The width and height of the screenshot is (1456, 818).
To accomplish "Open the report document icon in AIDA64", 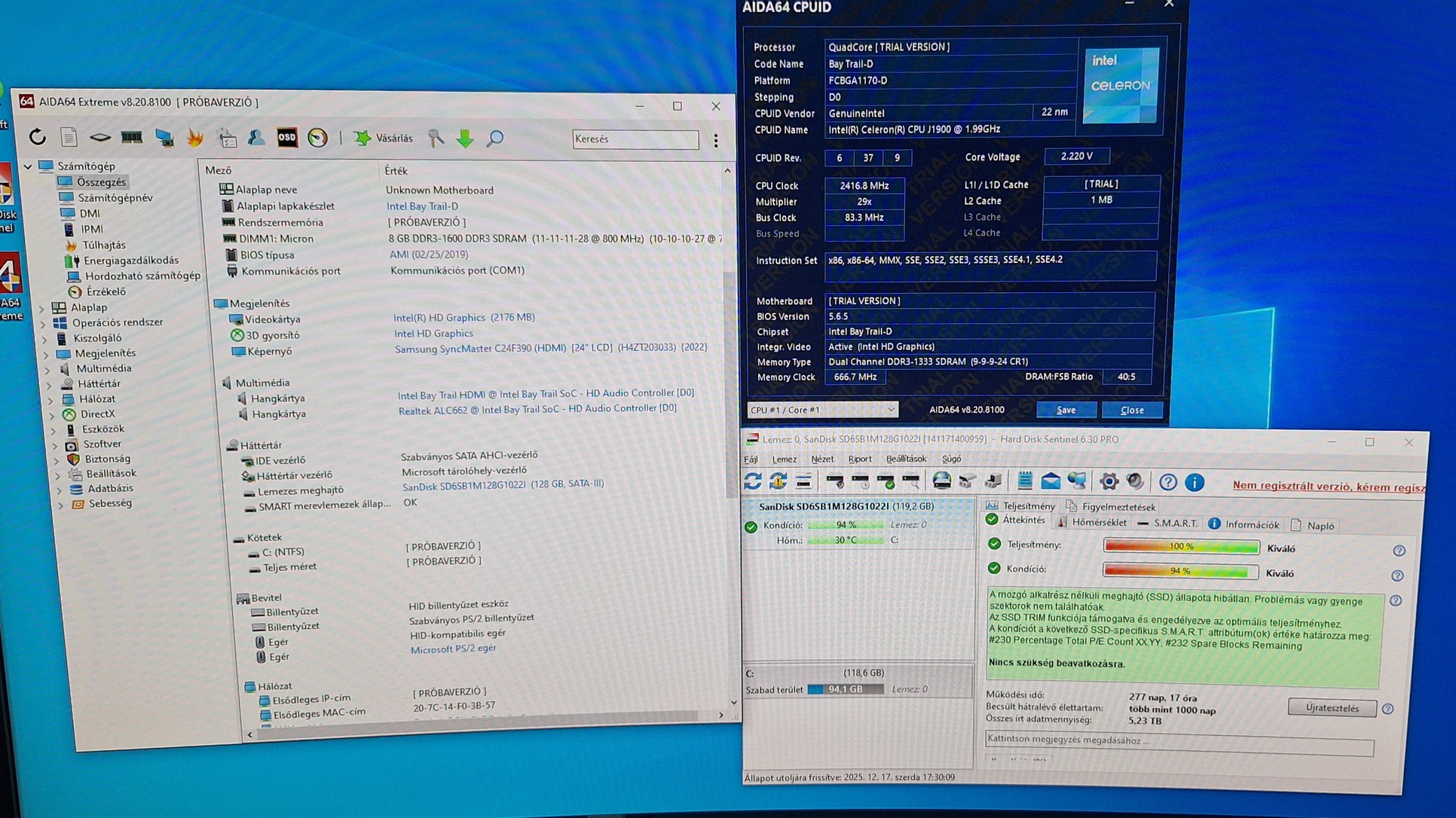I will point(69,137).
